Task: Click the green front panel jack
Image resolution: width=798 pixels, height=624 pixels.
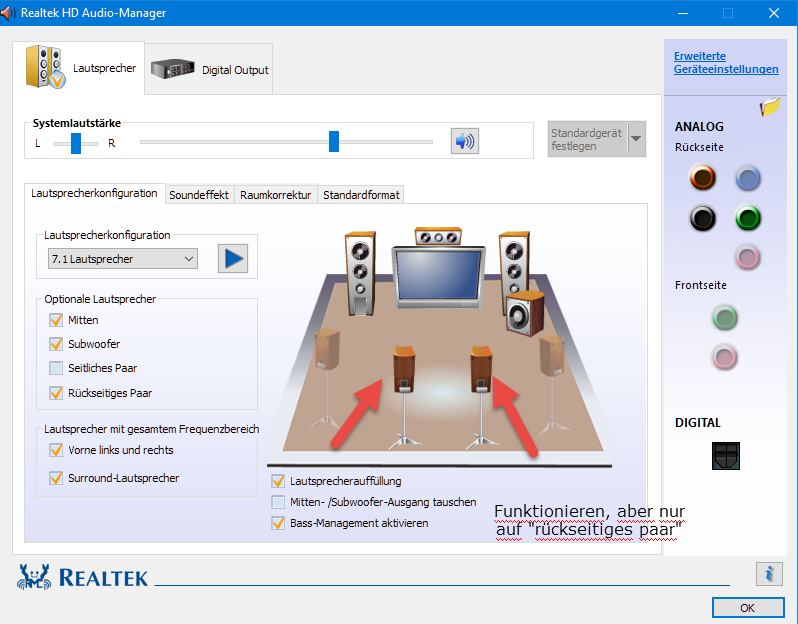Action: pyautogui.click(x=725, y=318)
